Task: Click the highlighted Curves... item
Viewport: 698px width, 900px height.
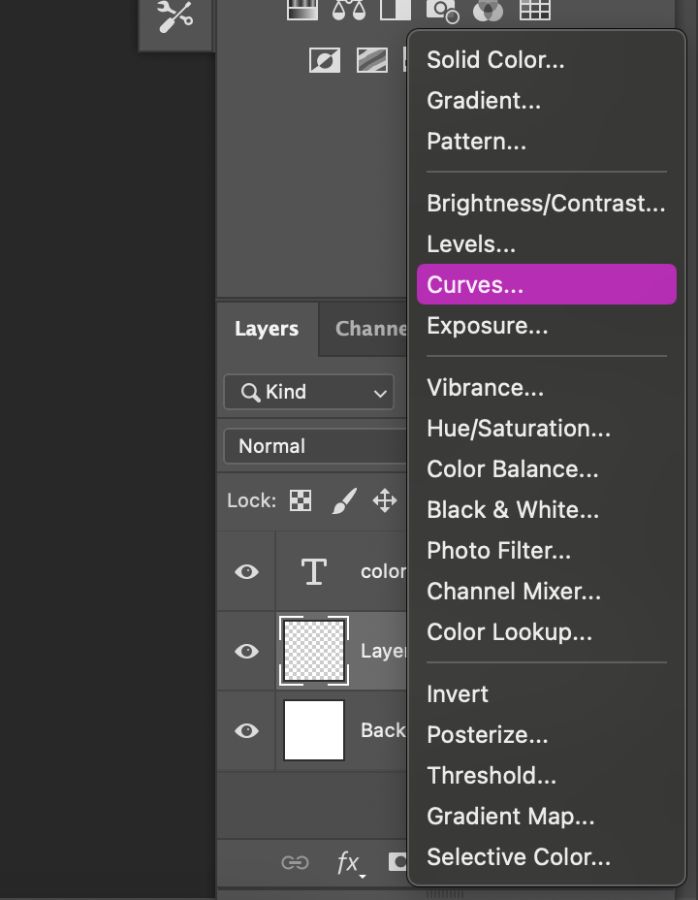Action: click(546, 284)
